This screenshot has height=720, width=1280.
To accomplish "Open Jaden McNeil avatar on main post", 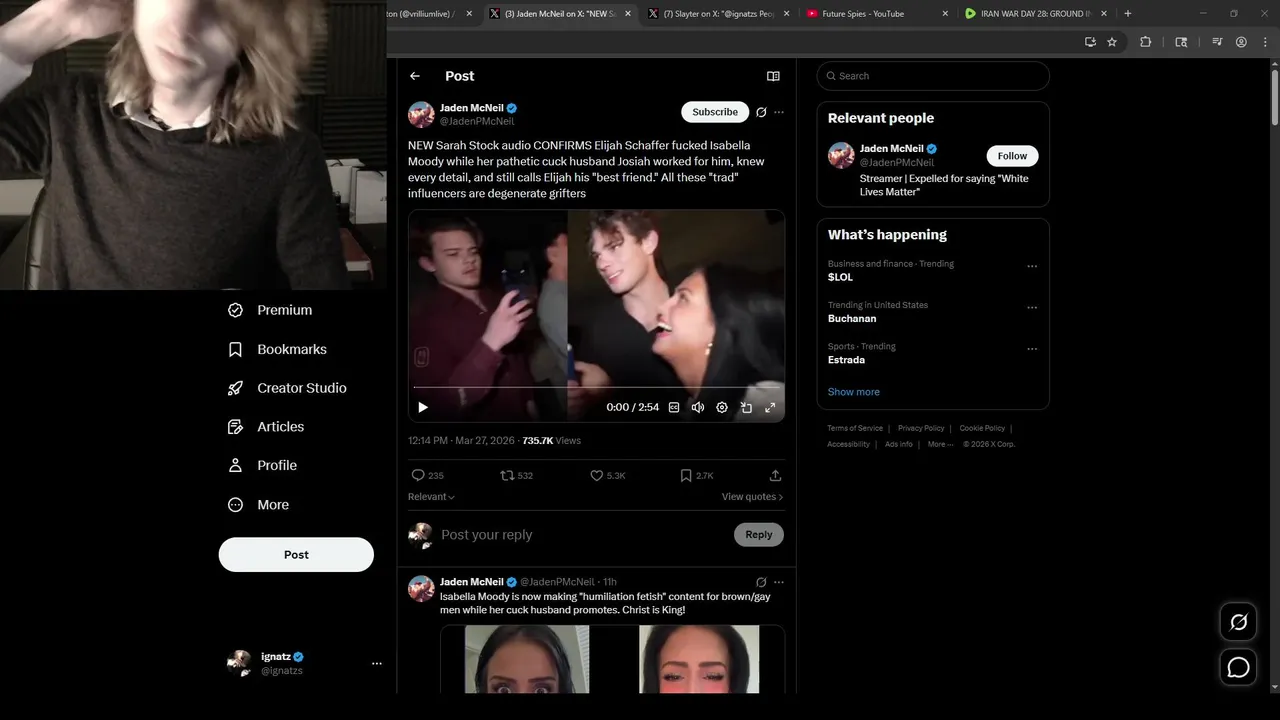I will pyautogui.click(x=421, y=114).
